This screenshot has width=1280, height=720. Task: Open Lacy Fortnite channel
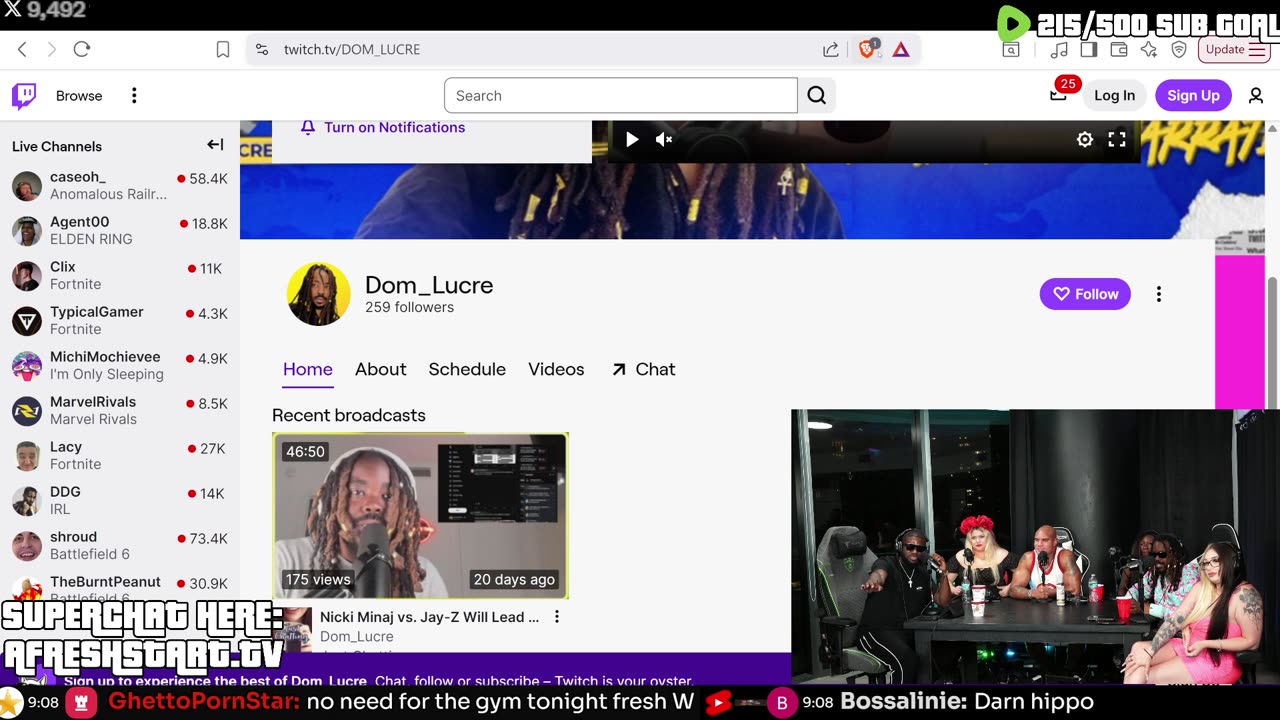pyautogui.click(x=120, y=455)
